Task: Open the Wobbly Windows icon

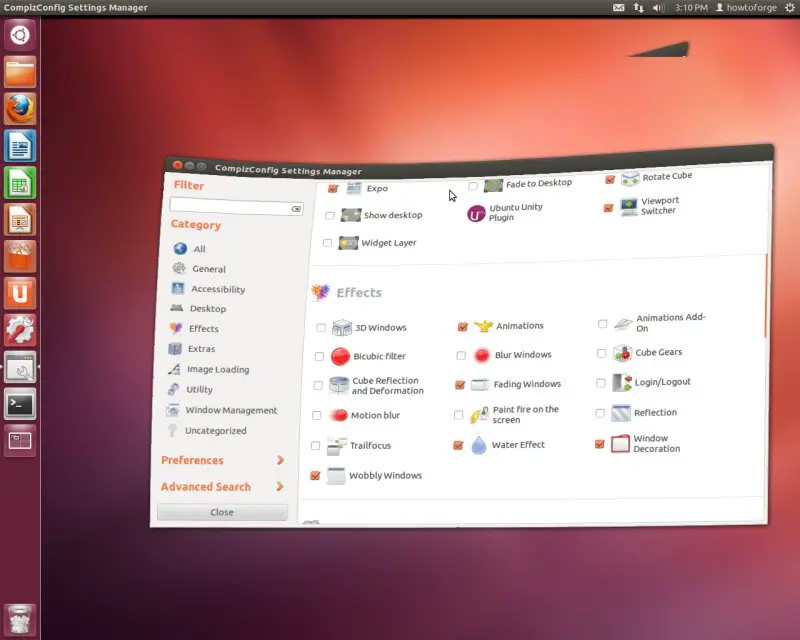Action: [336, 476]
